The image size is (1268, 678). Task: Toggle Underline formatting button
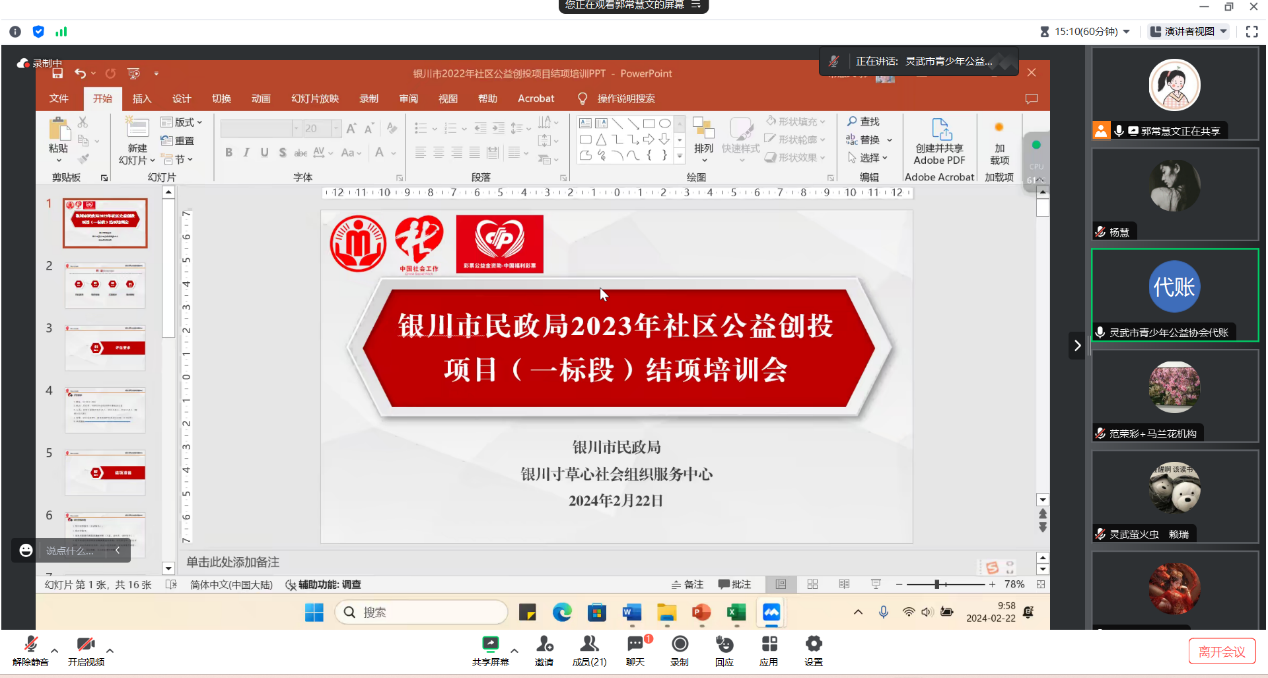click(x=265, y=153)
